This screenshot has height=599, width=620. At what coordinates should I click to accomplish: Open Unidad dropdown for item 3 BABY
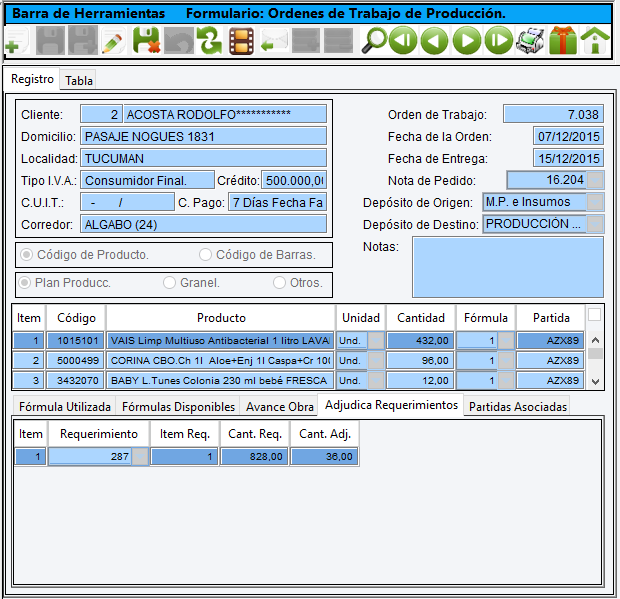pyautogui.click(x=376, y=381)
